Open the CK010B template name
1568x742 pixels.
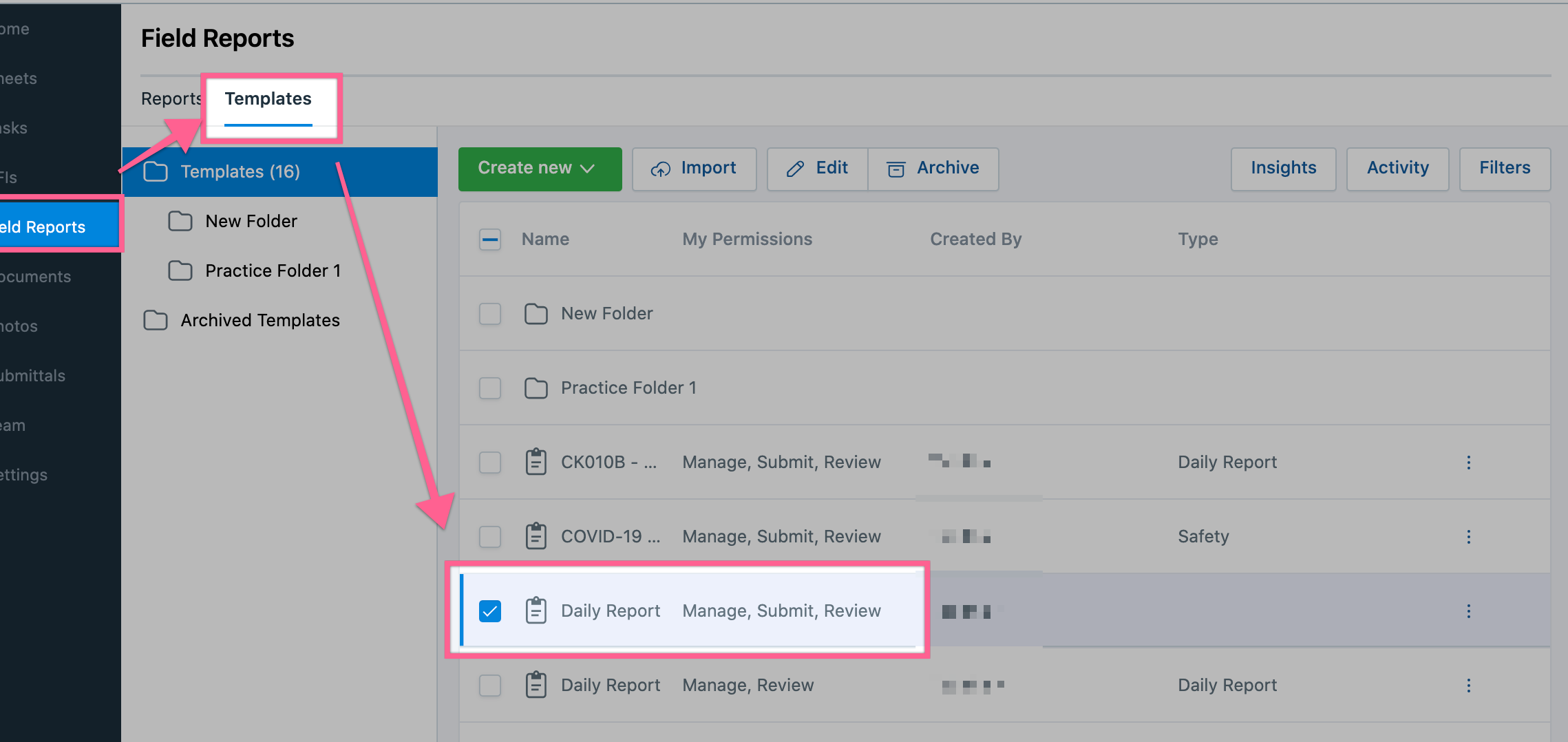pos(608,462)
